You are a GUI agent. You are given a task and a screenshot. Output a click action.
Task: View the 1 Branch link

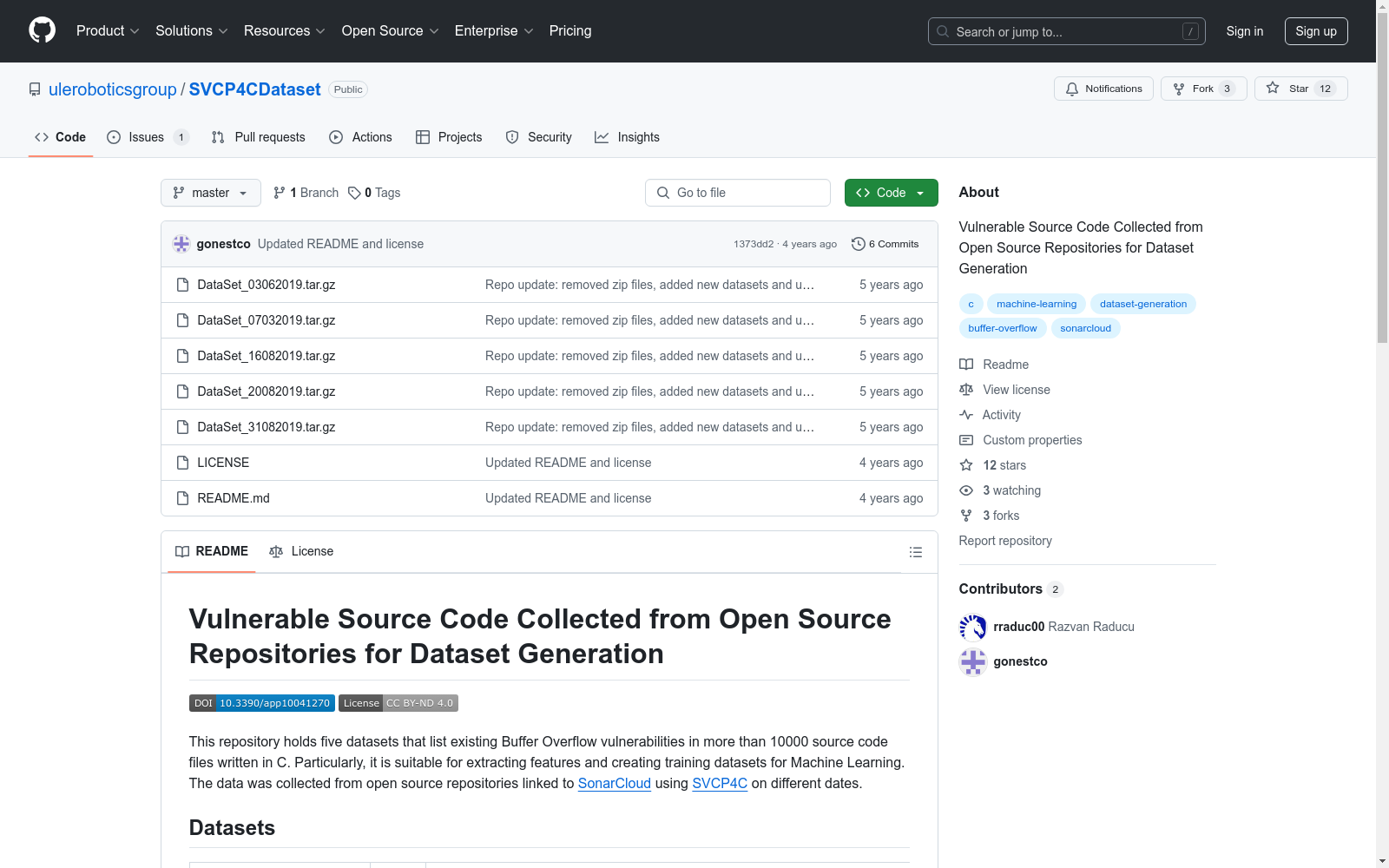[x=306, y=193]
